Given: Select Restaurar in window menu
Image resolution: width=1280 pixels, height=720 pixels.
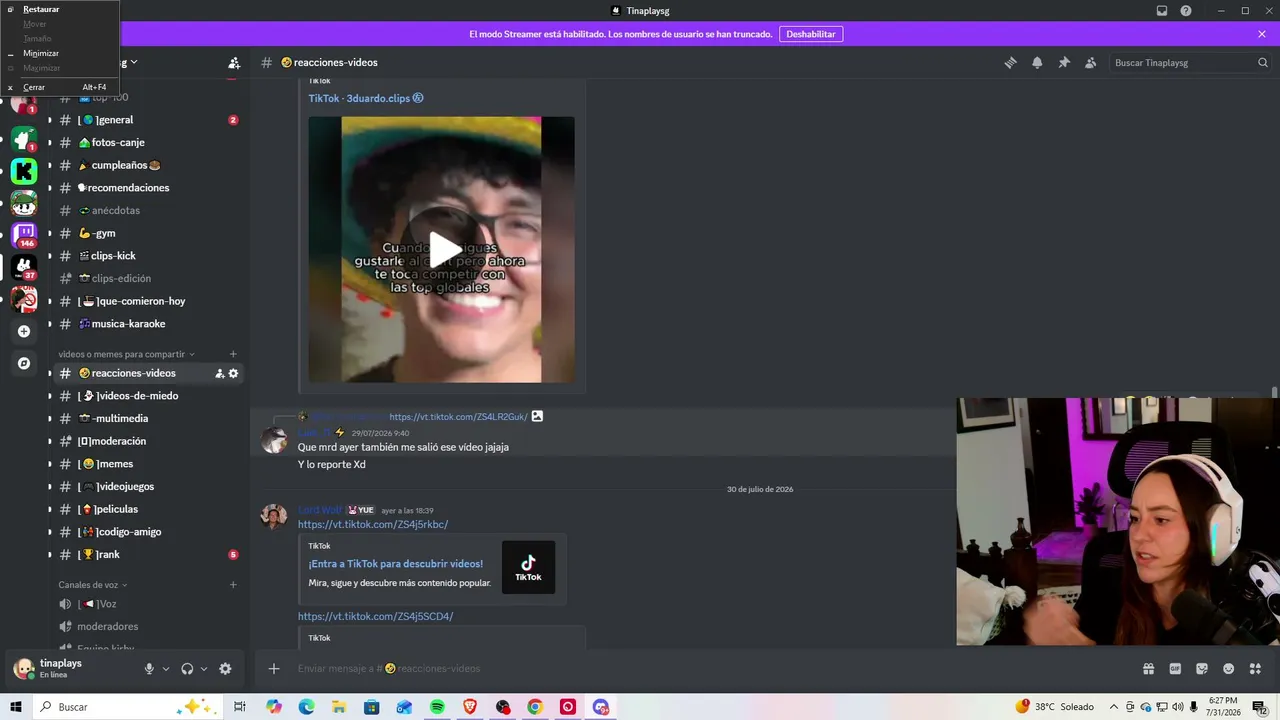Looking at the screenshot, I should point(60,9).
